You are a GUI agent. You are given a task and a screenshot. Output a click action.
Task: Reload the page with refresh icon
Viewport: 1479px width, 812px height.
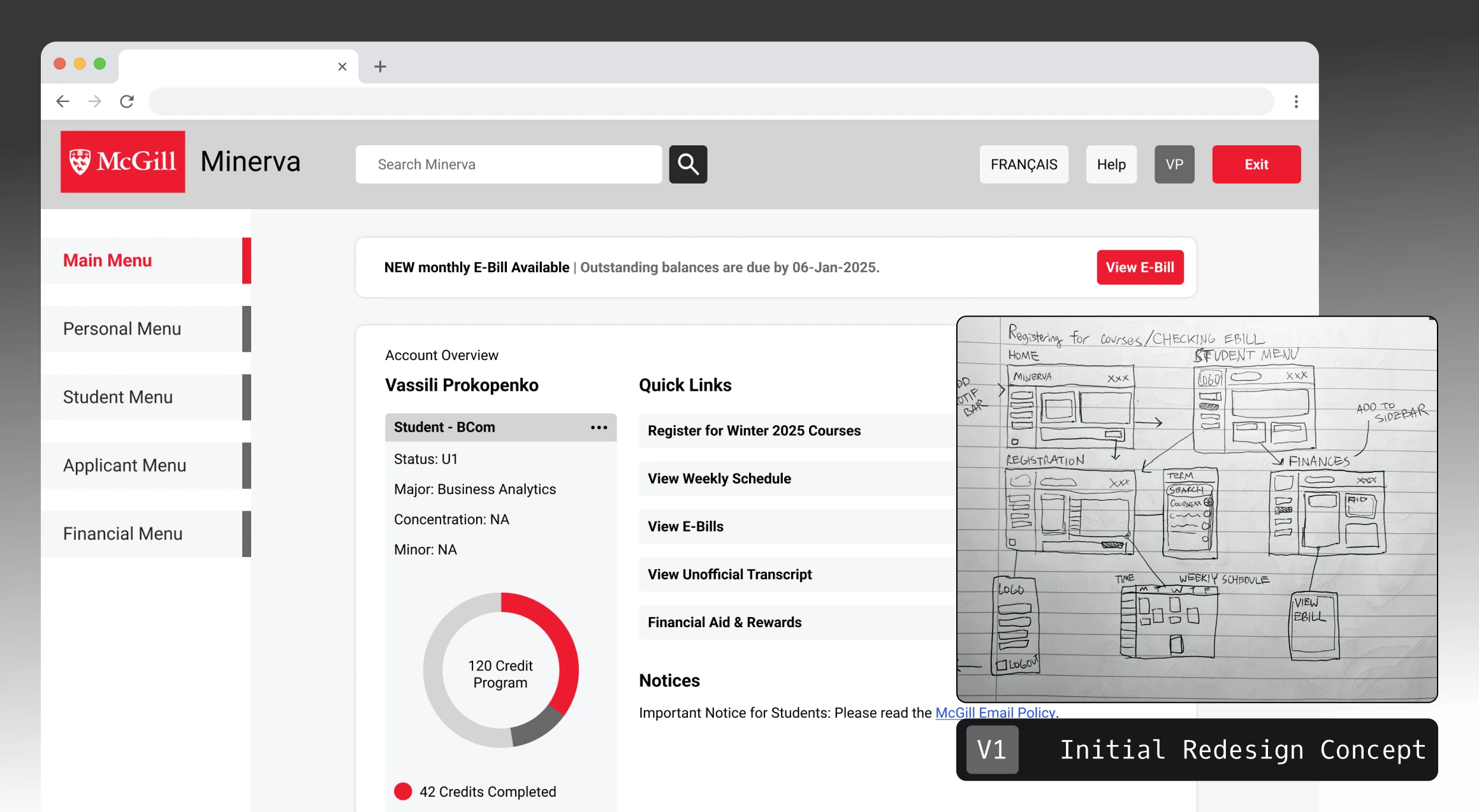click(127, 101)
